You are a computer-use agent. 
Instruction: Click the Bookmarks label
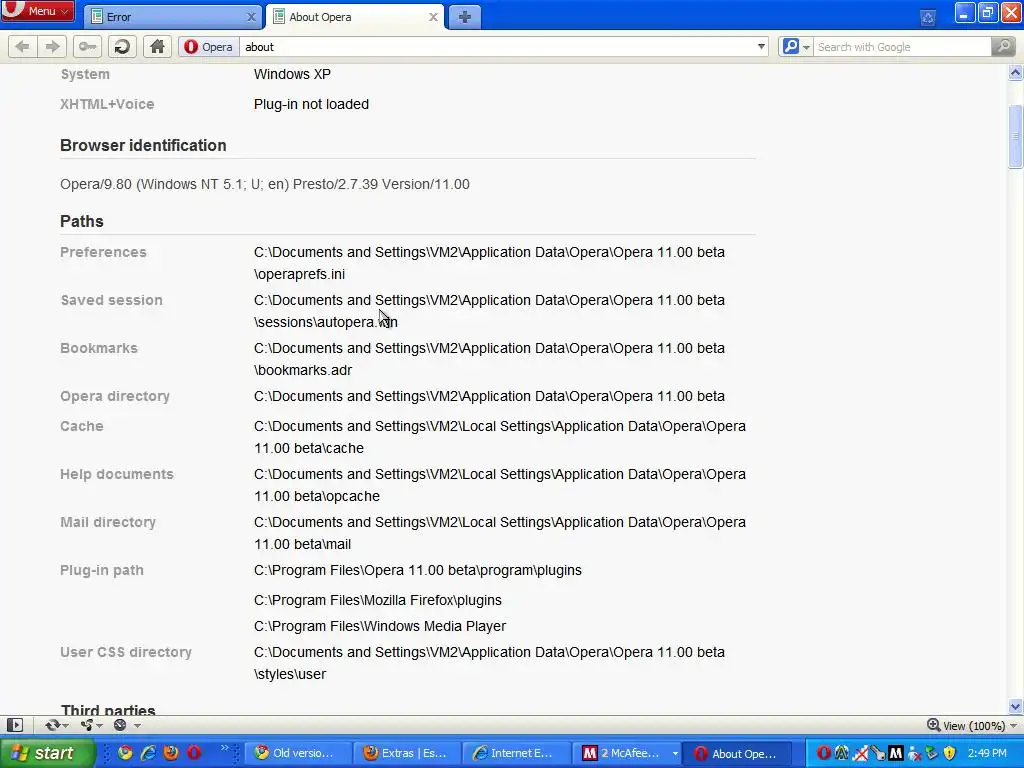(x=99, y=348)
